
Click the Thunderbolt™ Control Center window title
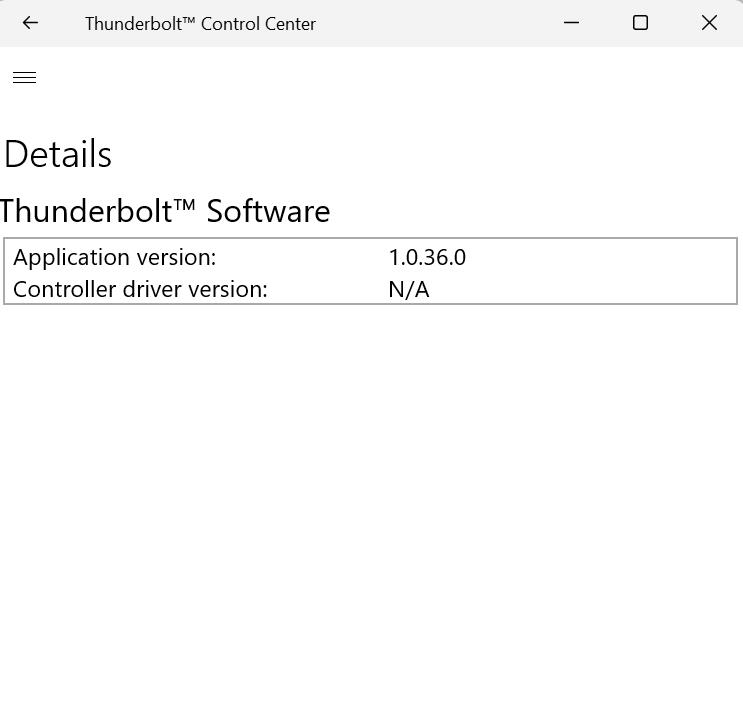(200, 24)
